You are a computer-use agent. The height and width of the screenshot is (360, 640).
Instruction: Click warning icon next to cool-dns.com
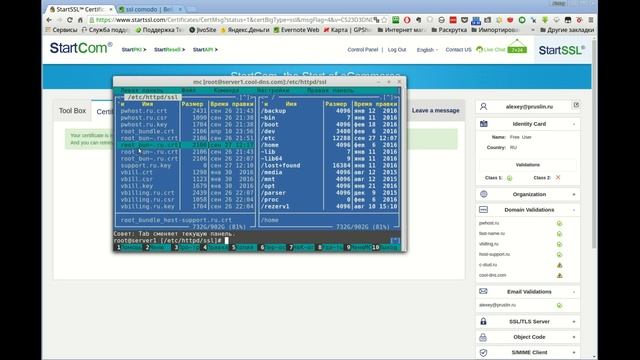coord(560,276)
